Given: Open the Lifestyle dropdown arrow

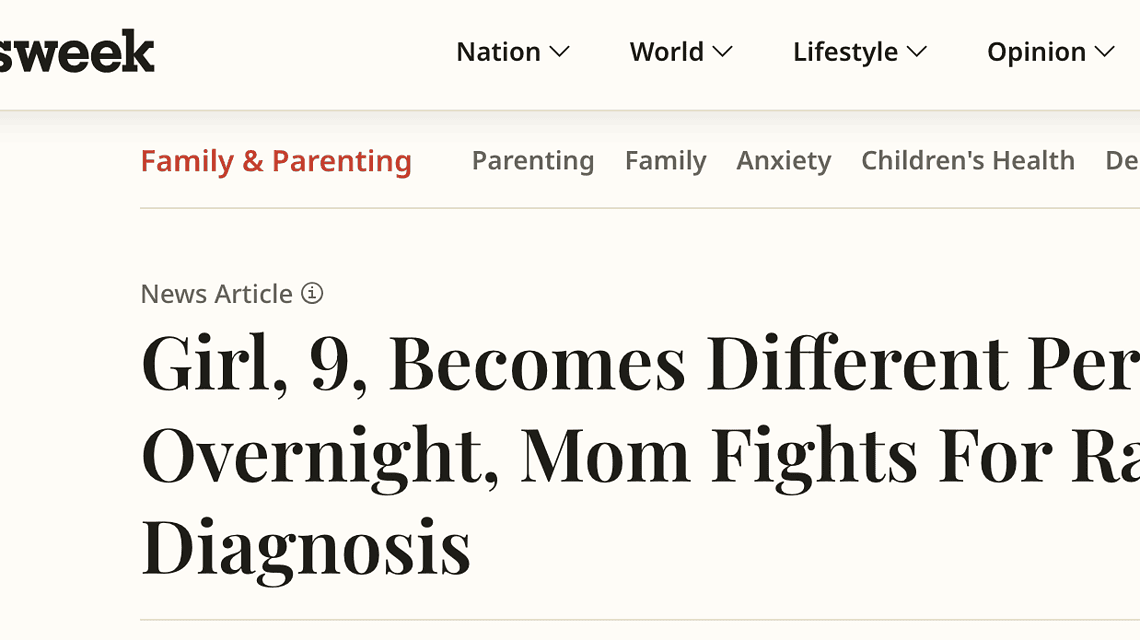Looking at the screenshot, I should pyautogui.click(x=919, y=52).
